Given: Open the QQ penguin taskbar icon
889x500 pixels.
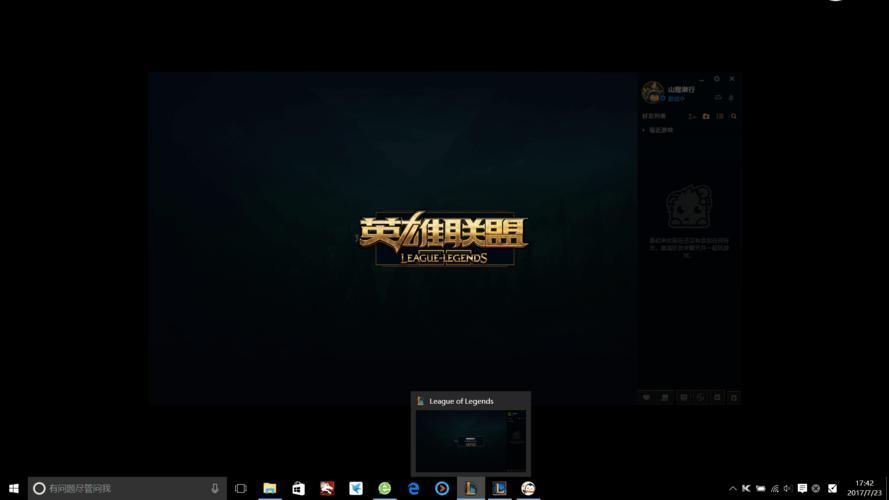Looking at the screenshot, I should click(528, 488).
